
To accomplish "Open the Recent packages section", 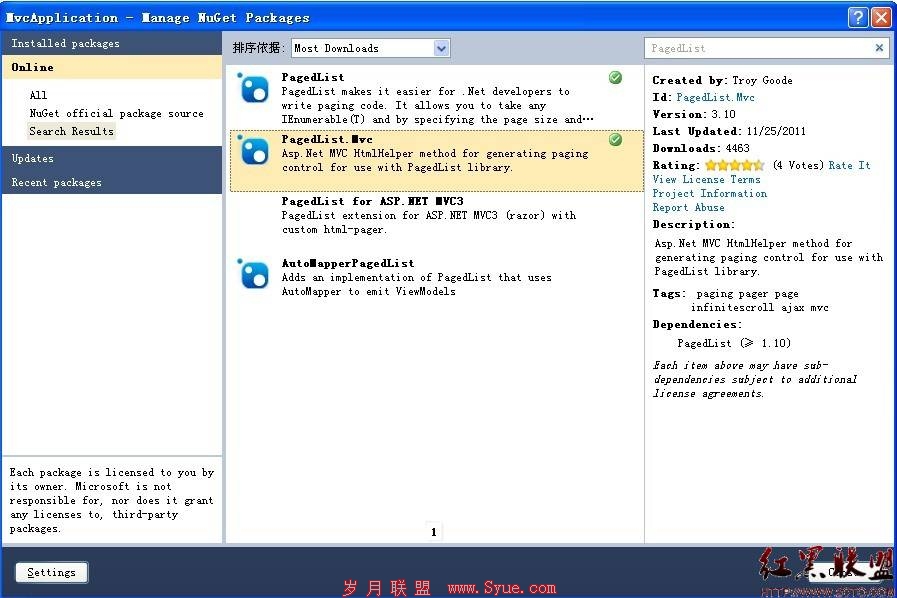I will [x=112, y=182].
